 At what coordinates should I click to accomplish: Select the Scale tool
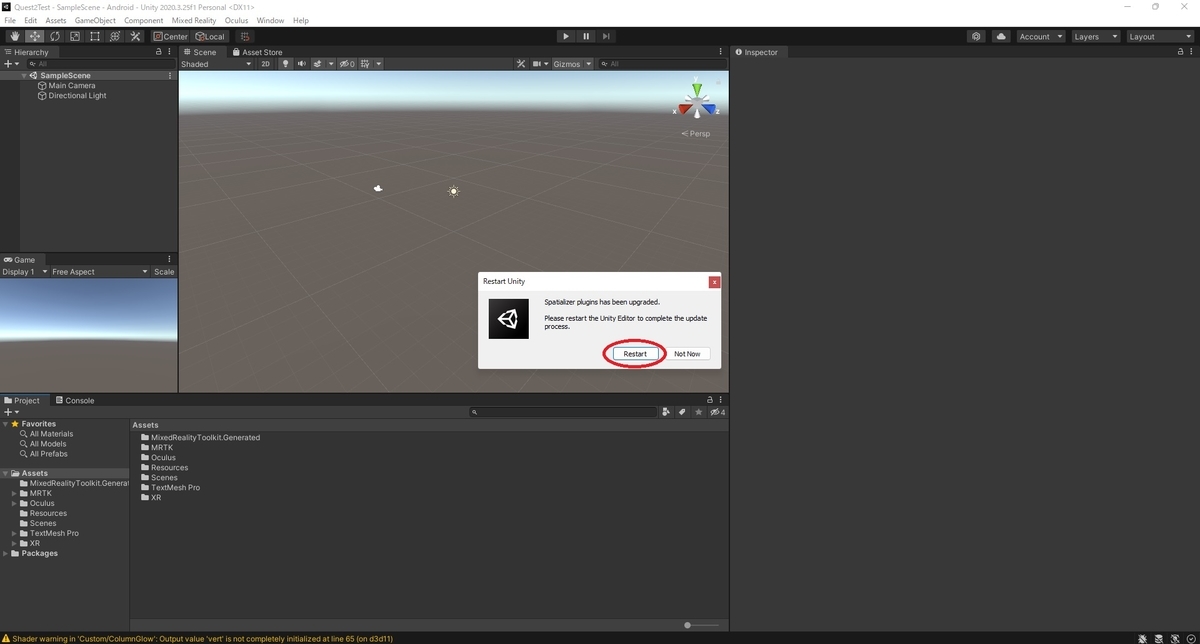(74, 36)
